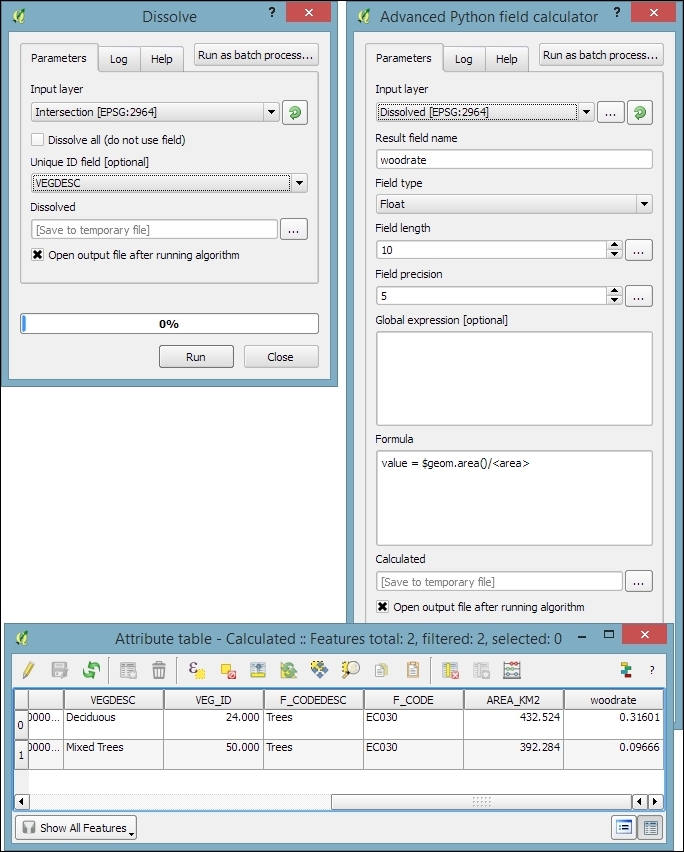
Task: Enable Dissolve all (do not use field)
Action: tap(37, 140)
